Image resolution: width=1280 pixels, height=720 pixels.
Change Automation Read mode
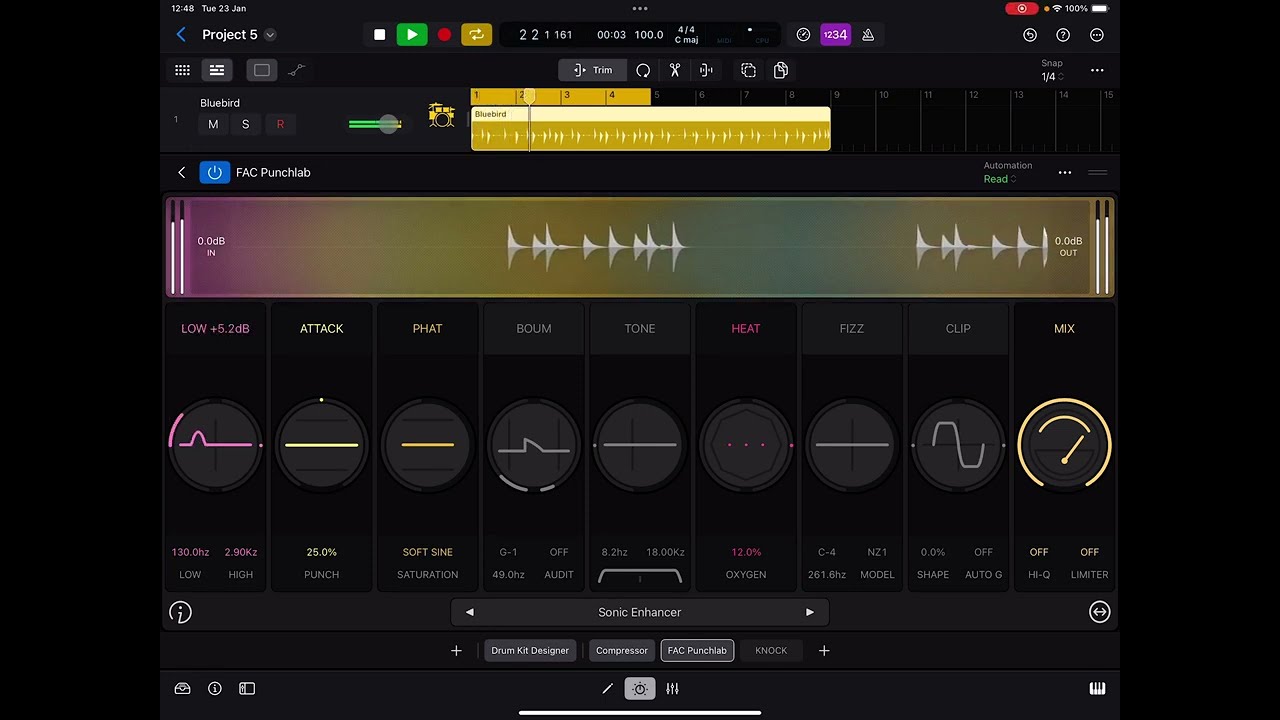pyautogui.click(x=1000, y=179)
